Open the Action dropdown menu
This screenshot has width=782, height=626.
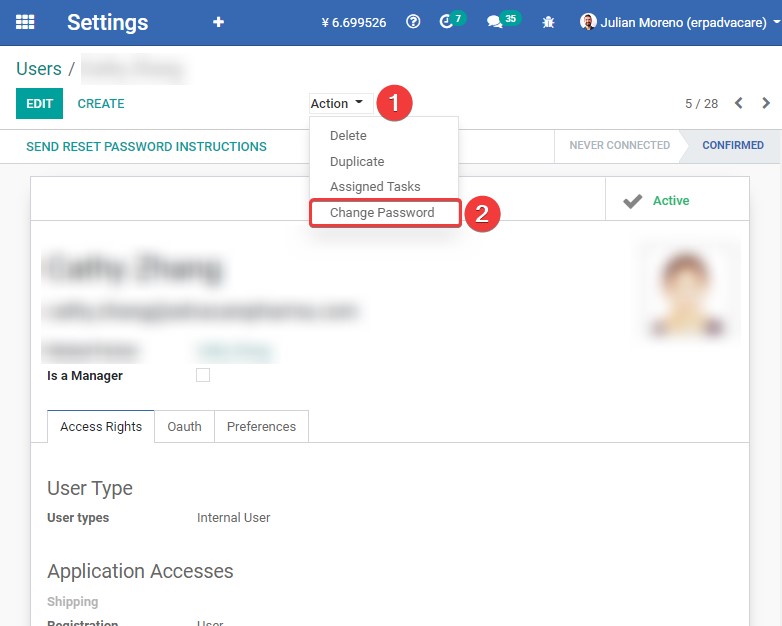point(341,104)
